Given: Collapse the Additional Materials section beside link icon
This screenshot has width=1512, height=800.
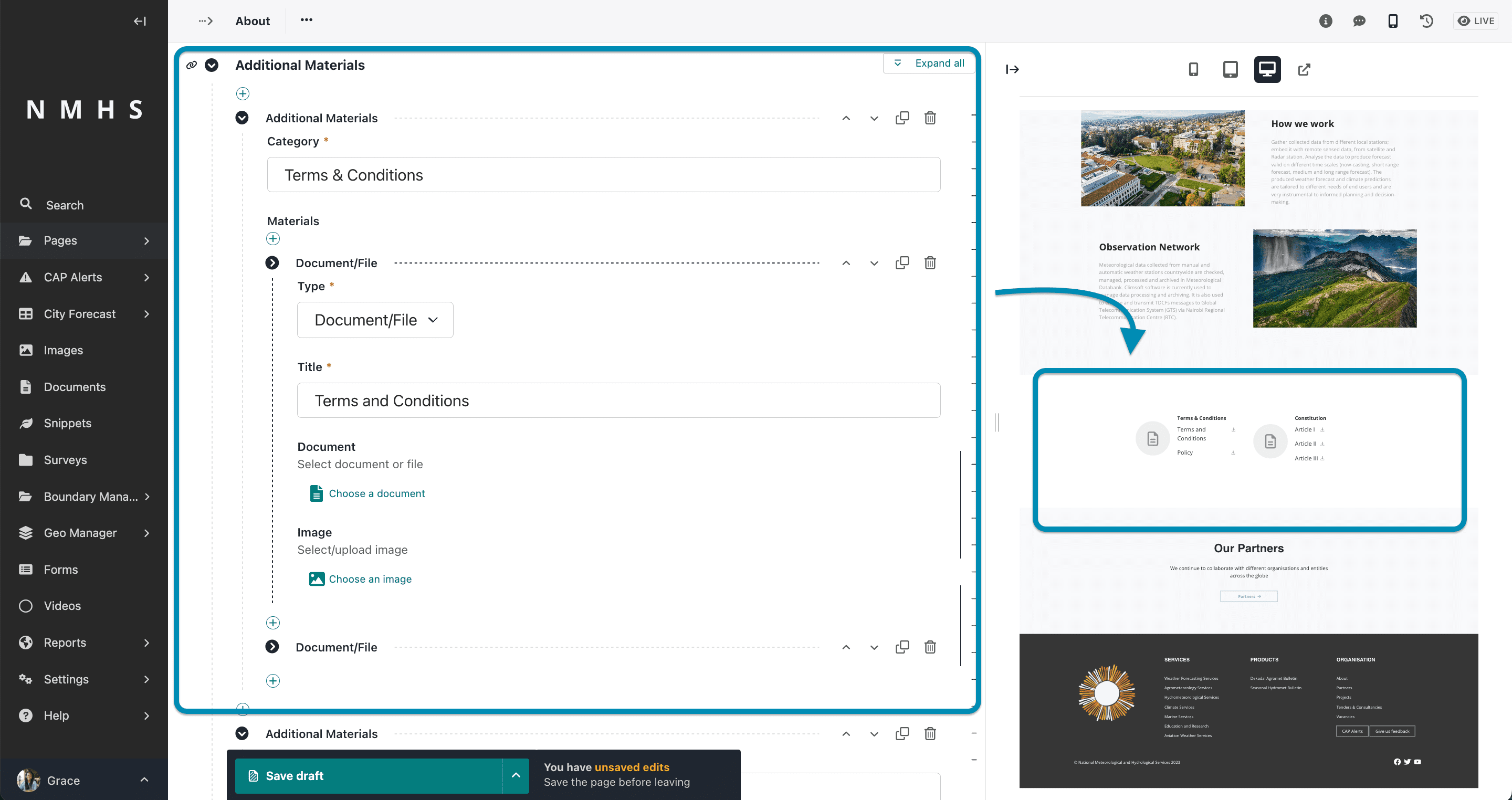Looking at the screenshot, I should click(212, 65).
